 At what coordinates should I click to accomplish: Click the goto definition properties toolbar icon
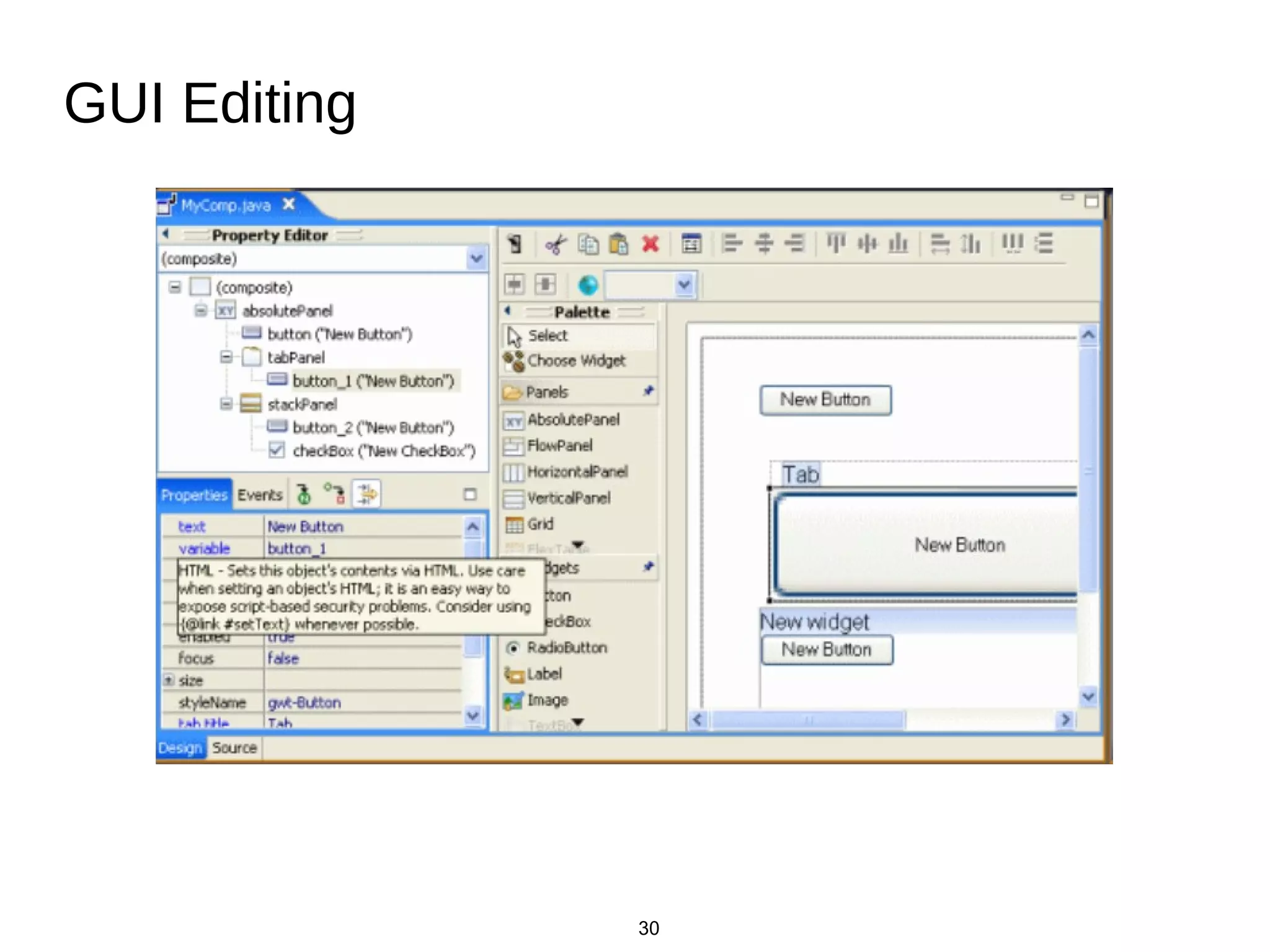pos(303,494)
